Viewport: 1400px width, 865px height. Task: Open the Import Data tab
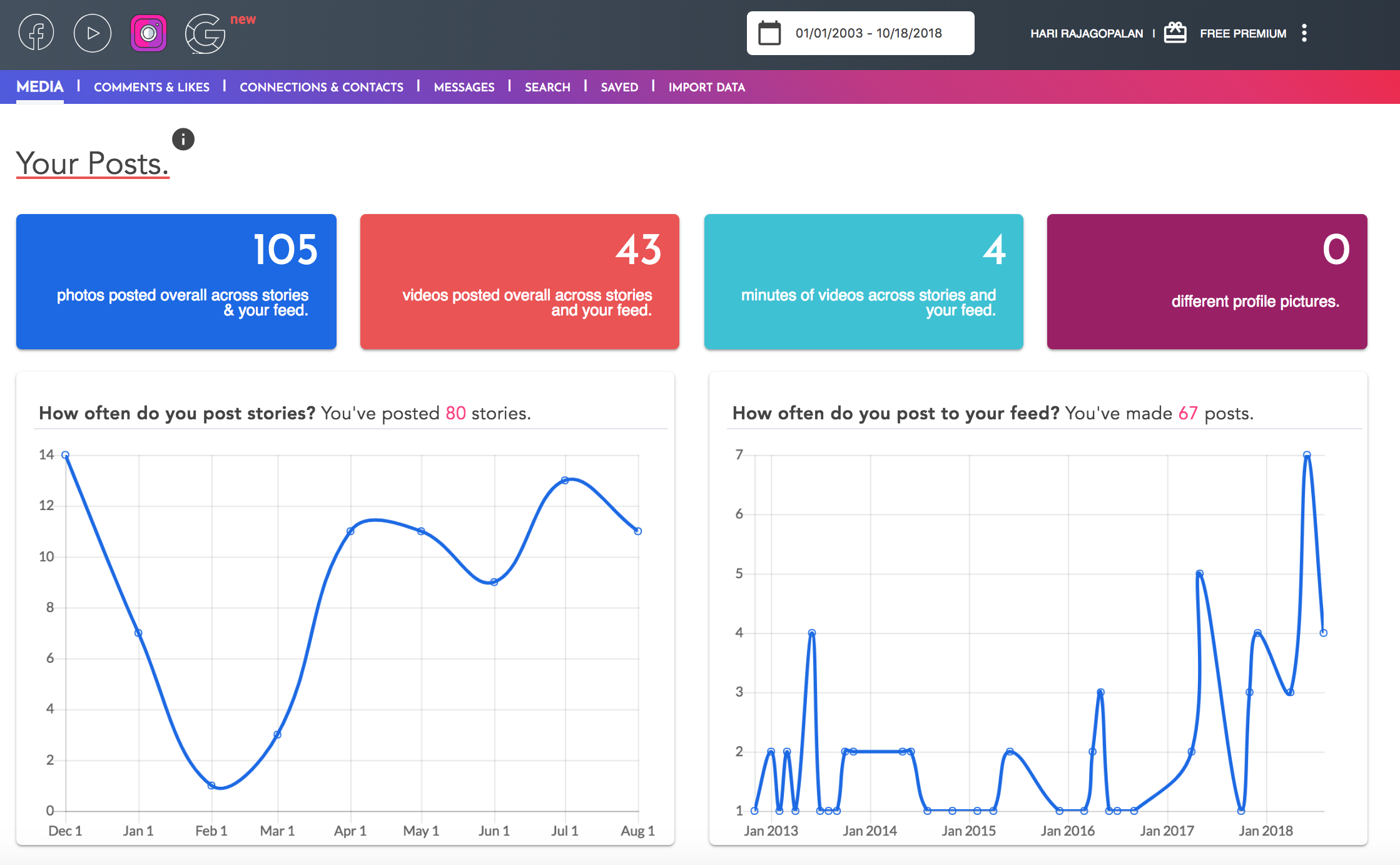tap(706, 87)
